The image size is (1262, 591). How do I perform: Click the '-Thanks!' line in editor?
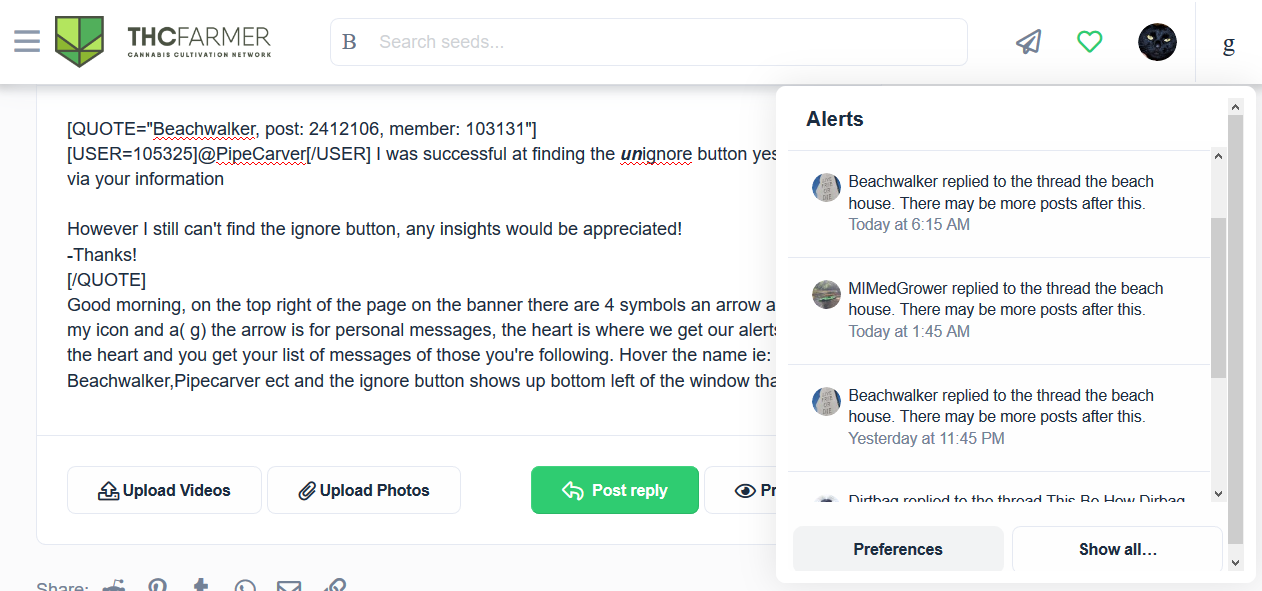102,254
